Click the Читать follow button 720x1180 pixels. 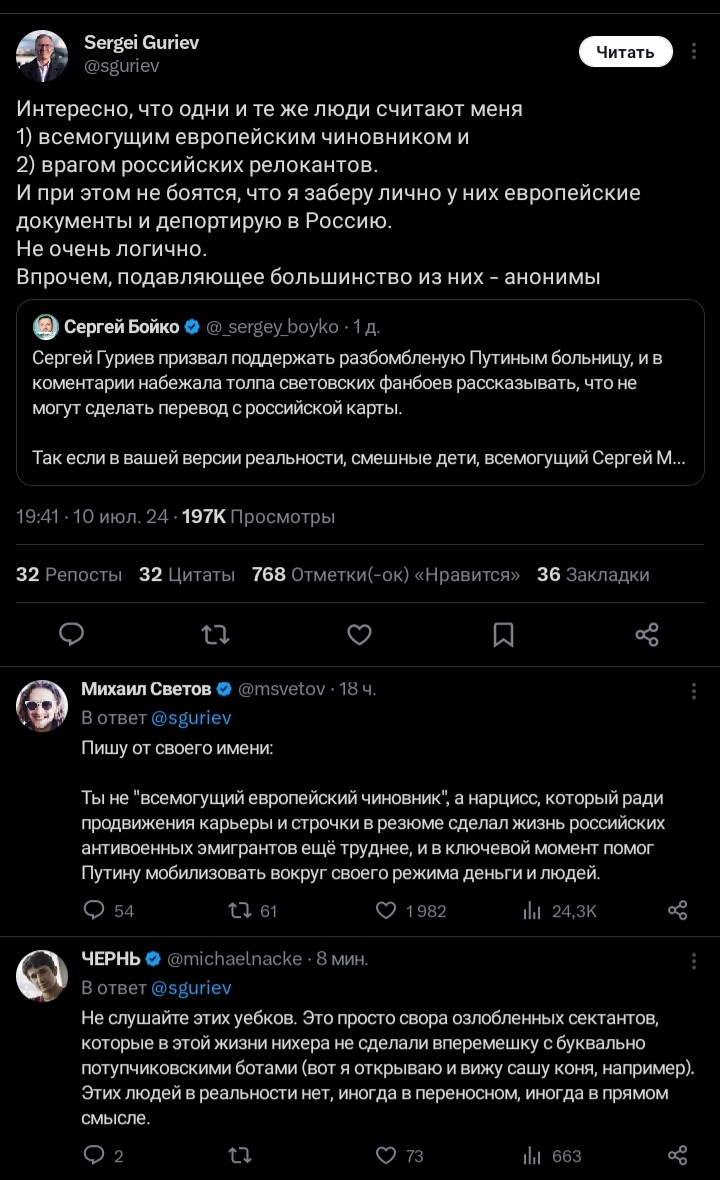click(x=625, y=52)
